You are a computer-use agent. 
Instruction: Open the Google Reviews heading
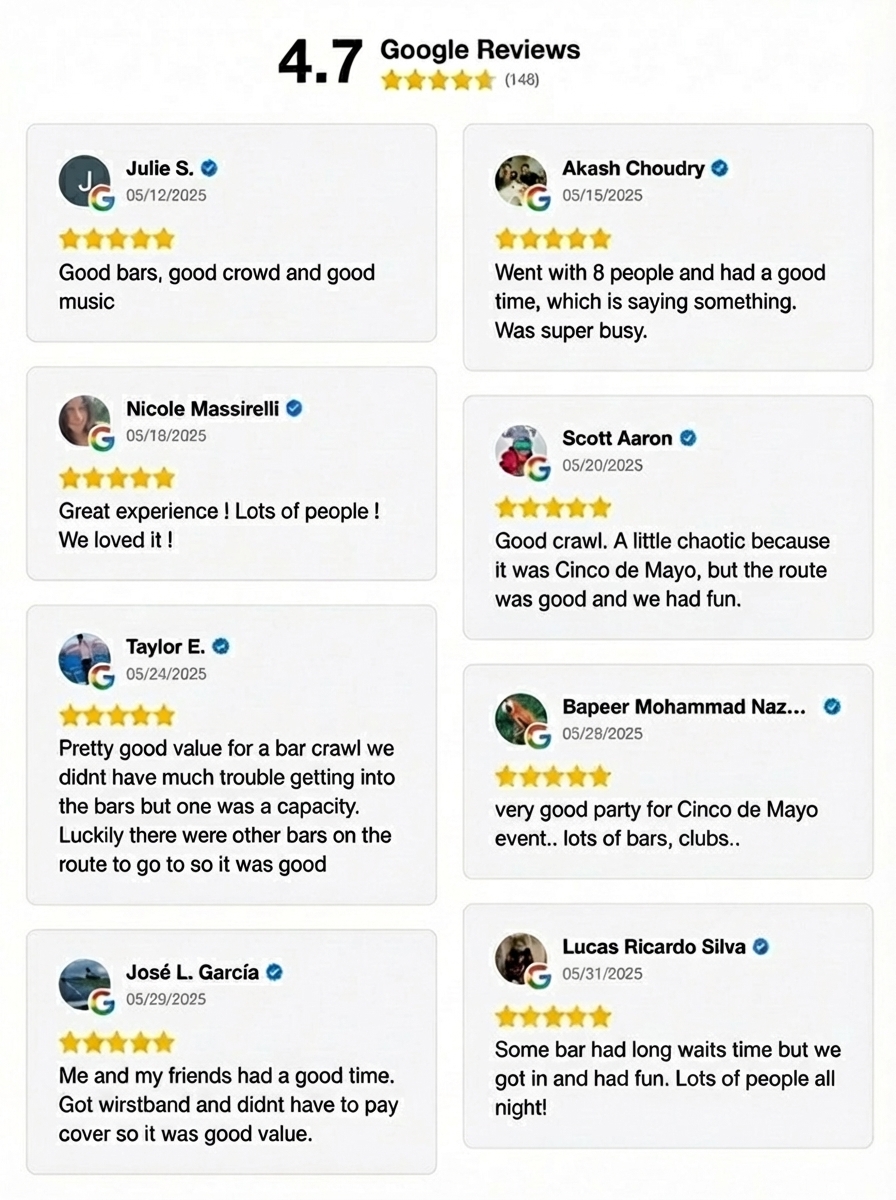pyautogui.click(x=480, y=50)
